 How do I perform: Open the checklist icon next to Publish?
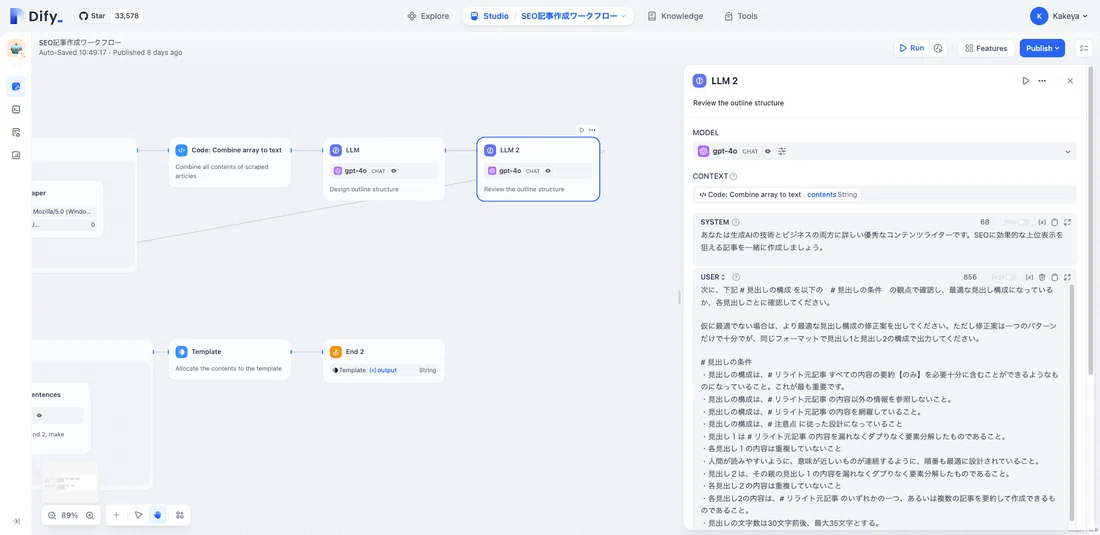tap(1082, 48)
